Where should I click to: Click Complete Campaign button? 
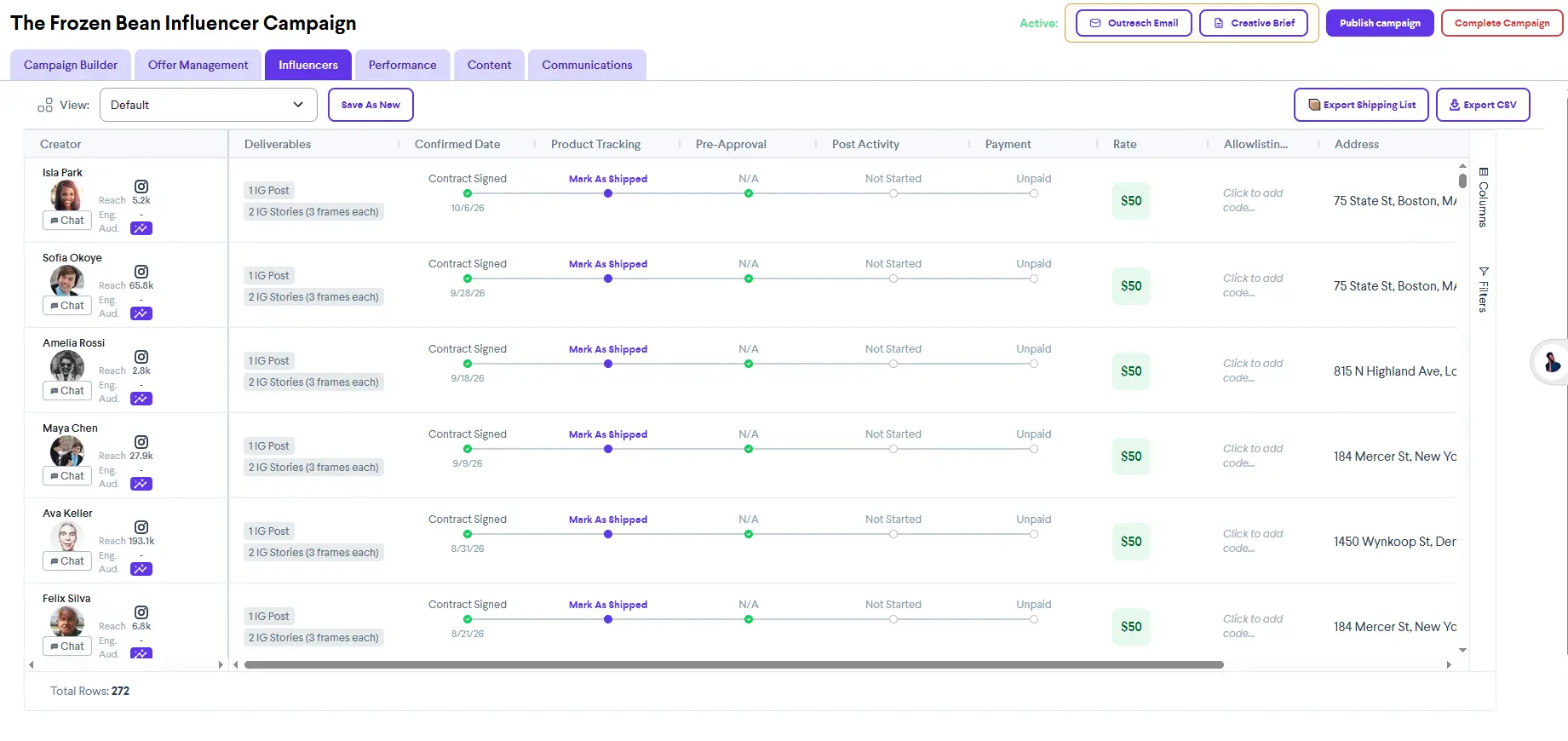pyautogui.click(x=1502, y=23)
